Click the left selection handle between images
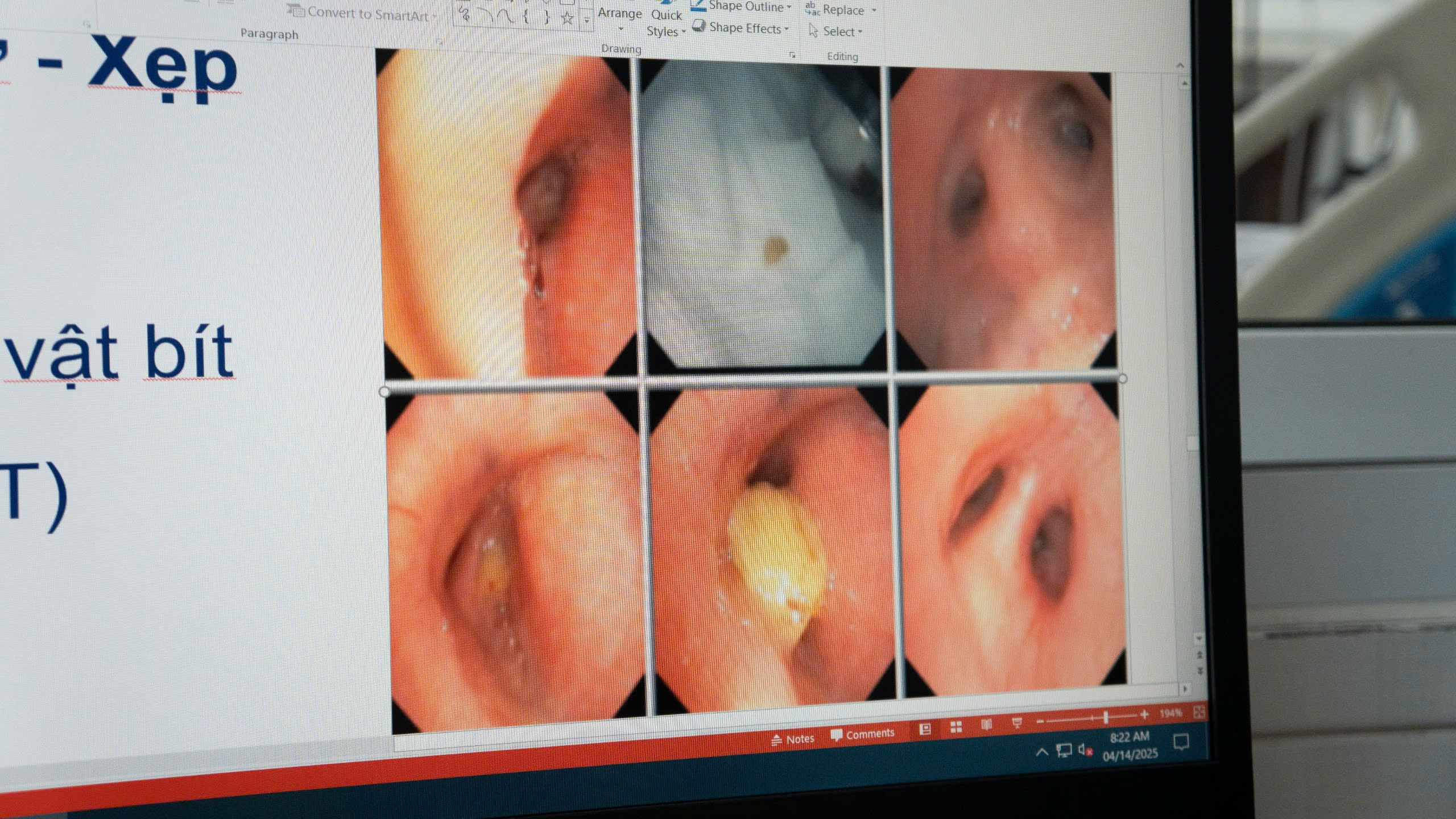1456x819 pixels. point(384,391)
